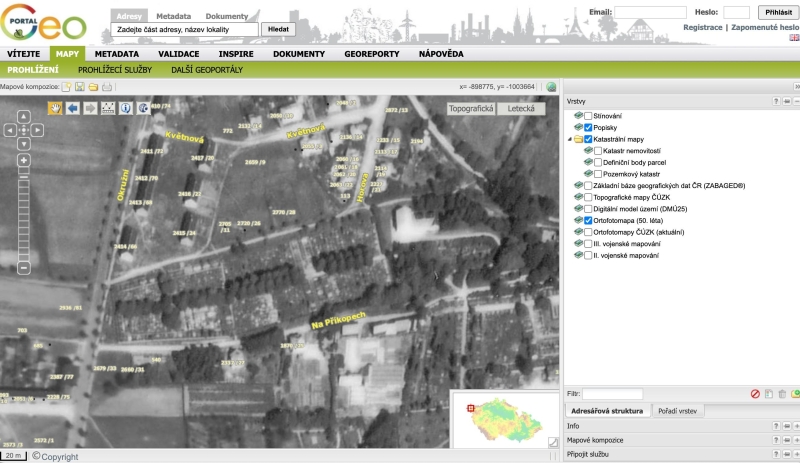
Task: Uncheck the Ortofotomapa (50. léta) layer
Action: (x=588, y=219)
